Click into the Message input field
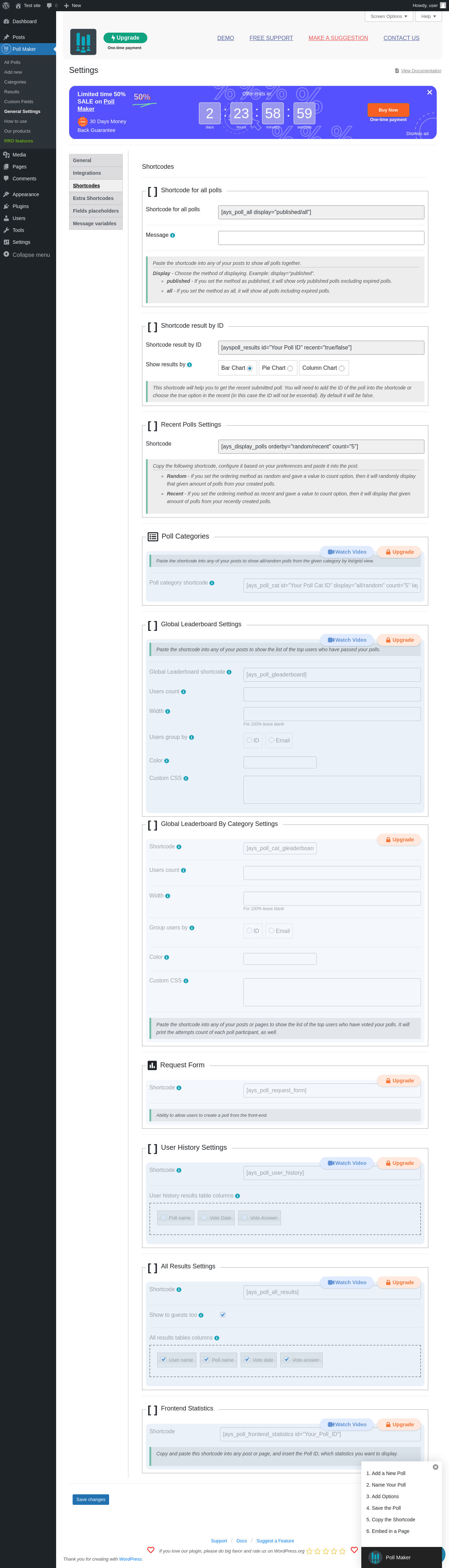The image size is (449, 1568). [x=321, y=238]
